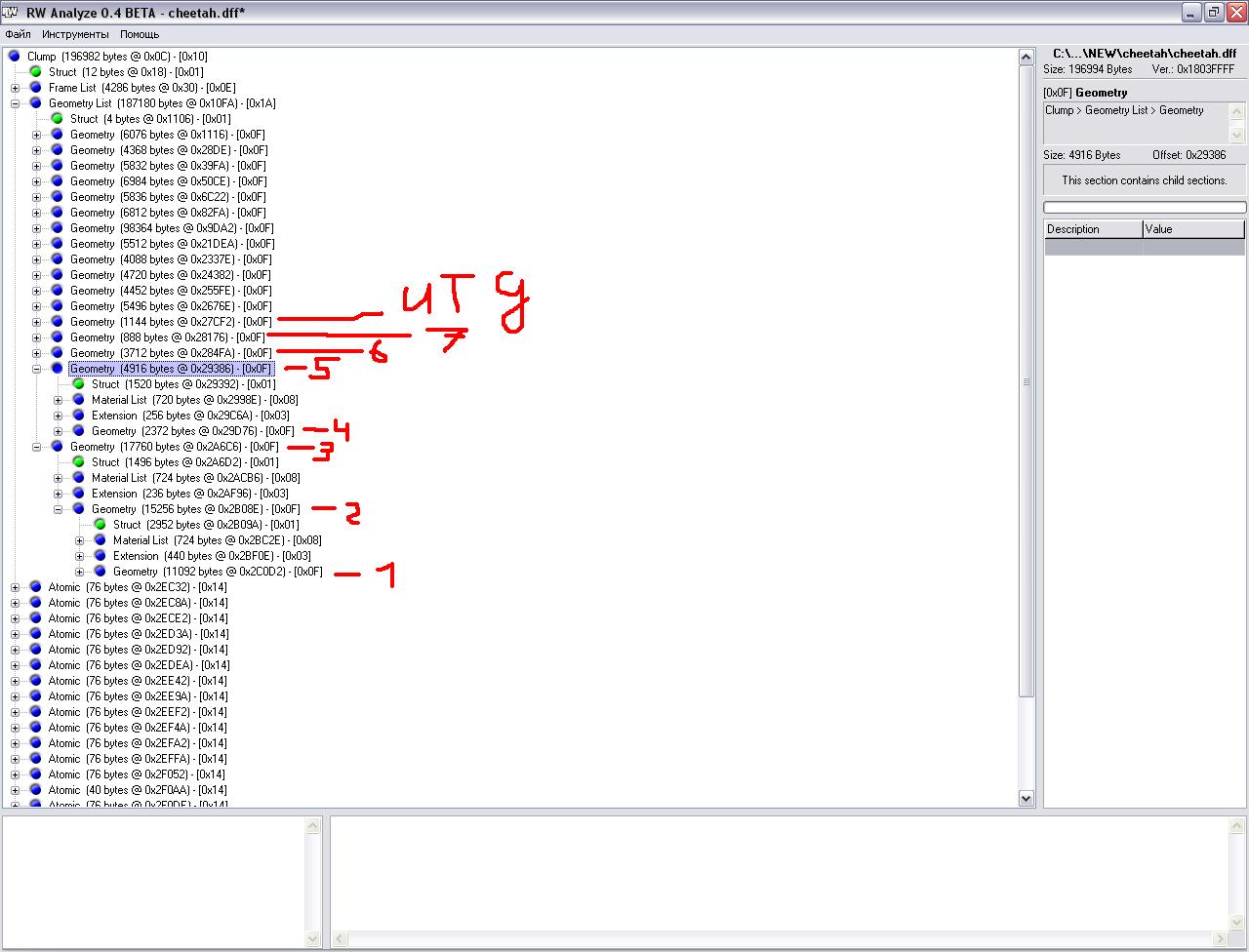The height and width of the screenshot is (952, 1249).
Task: Expand Geometry (3712 bytes) node
Action: pyautogui.click(x=36, y=353)
